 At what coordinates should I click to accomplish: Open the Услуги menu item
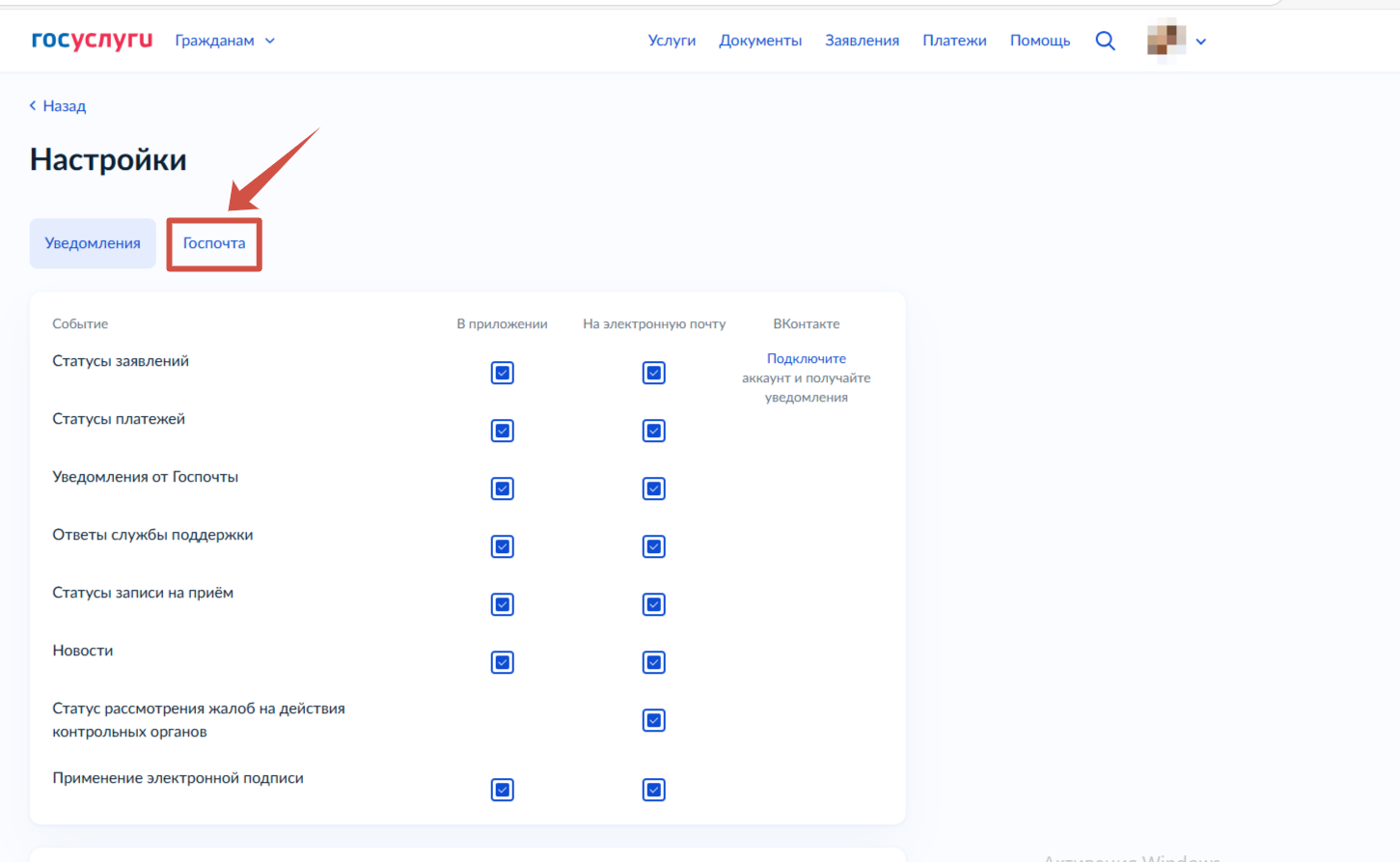[672, 41]
